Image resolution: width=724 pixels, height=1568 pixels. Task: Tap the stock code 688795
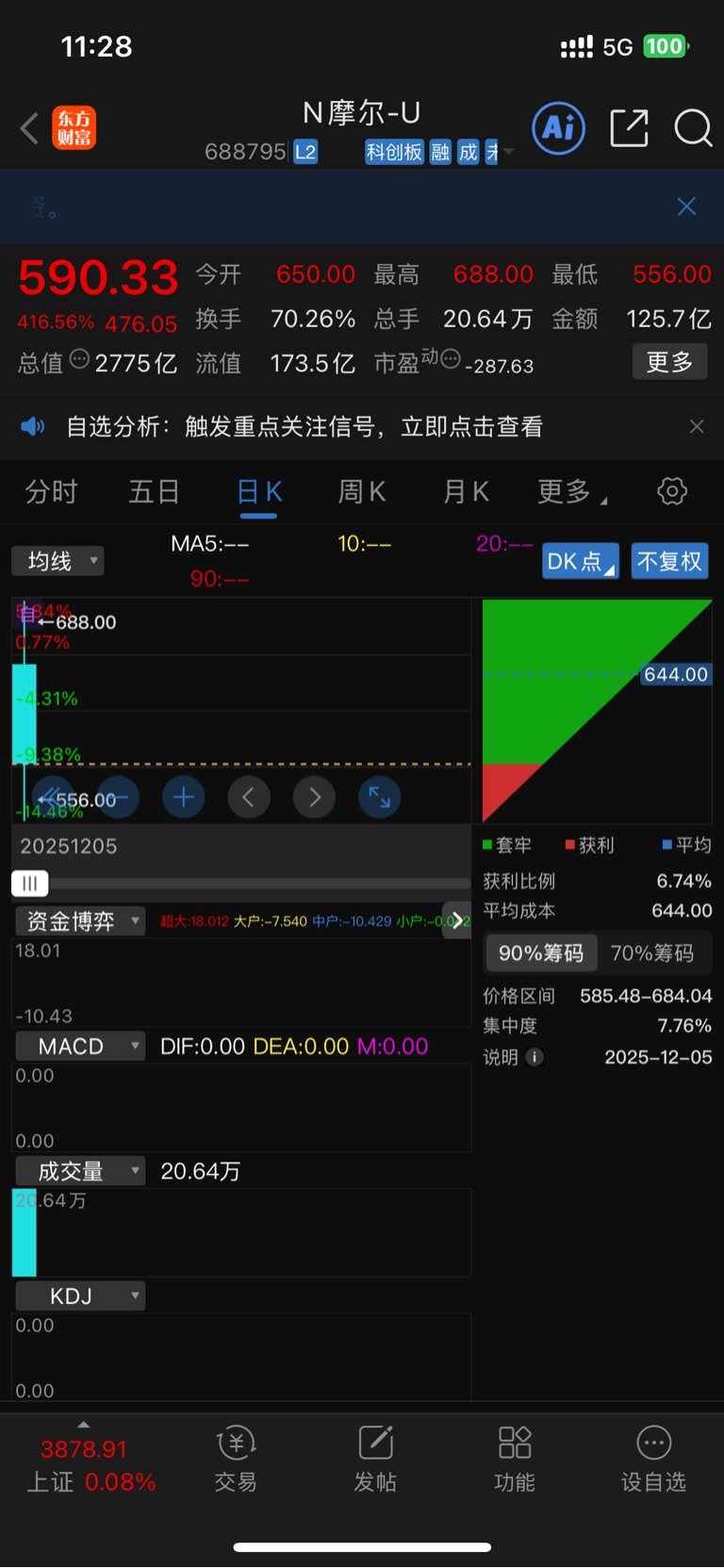click(245, 152)
